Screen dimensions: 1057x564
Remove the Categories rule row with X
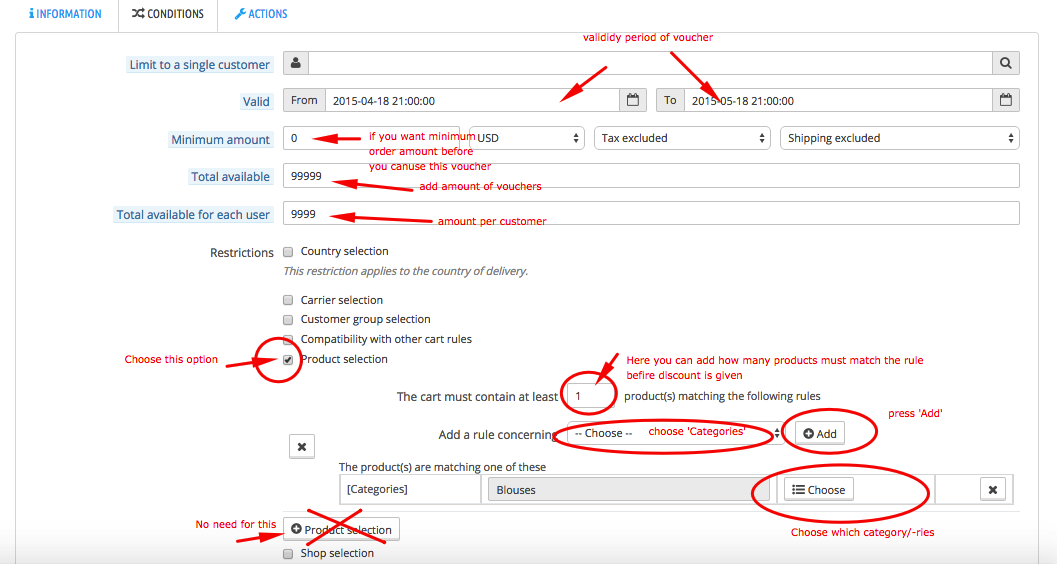pyautogui.click(x=992, y=490)
